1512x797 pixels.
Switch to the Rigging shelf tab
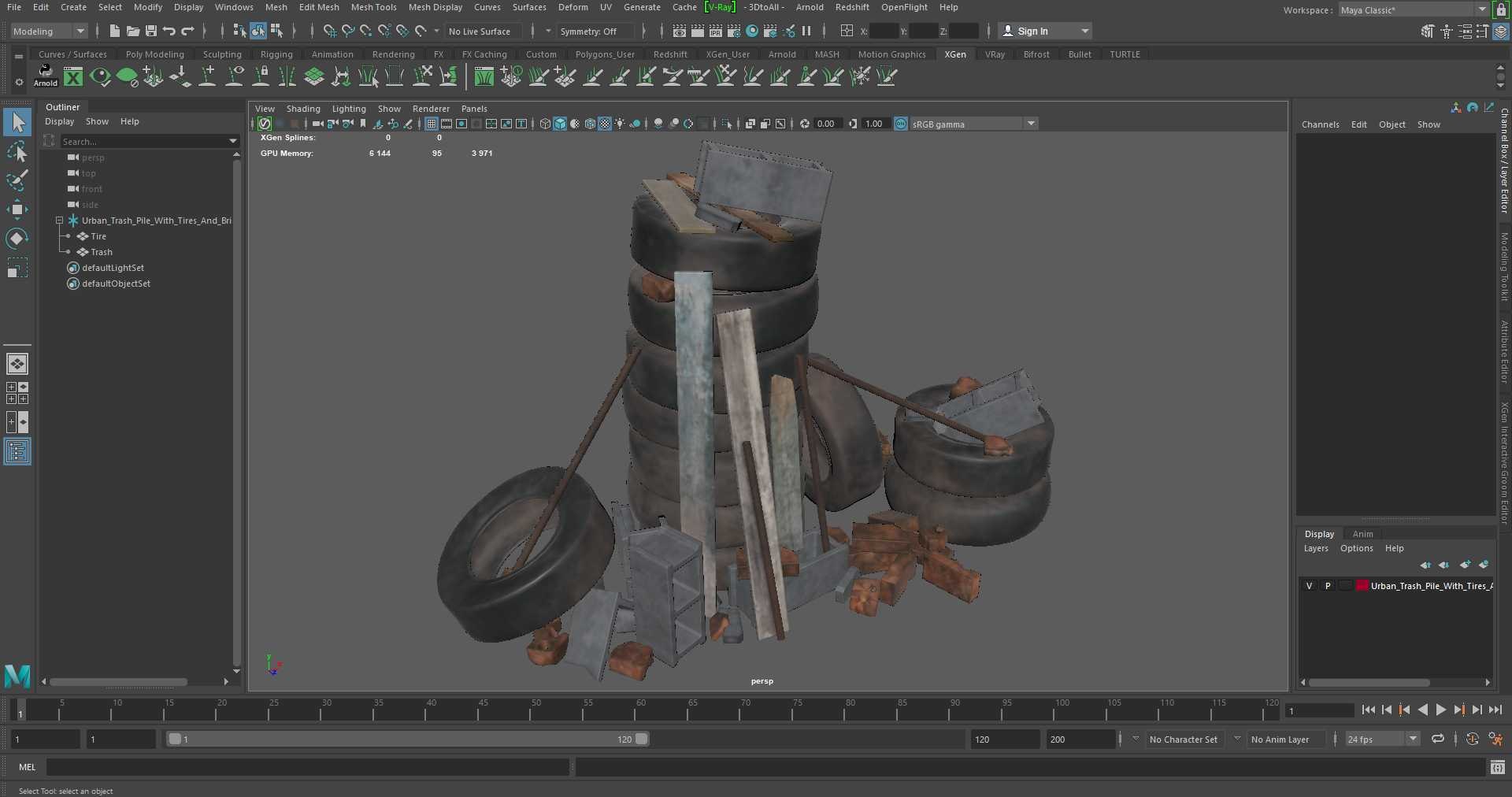point(276,54)
